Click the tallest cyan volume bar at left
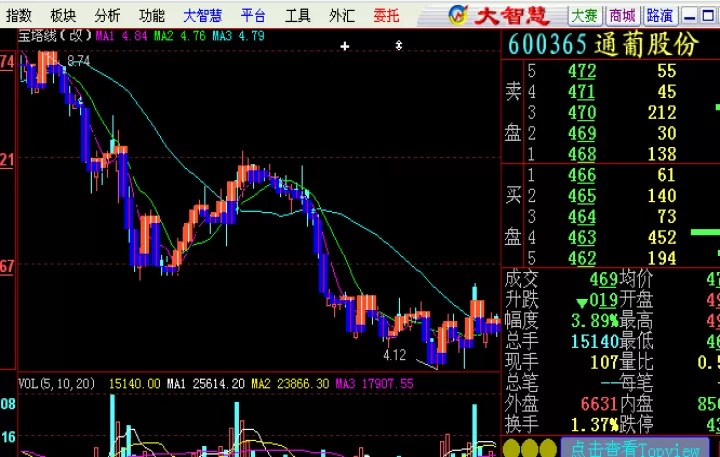This screenshot has height=457, width=720. click(x=113, y=425)
